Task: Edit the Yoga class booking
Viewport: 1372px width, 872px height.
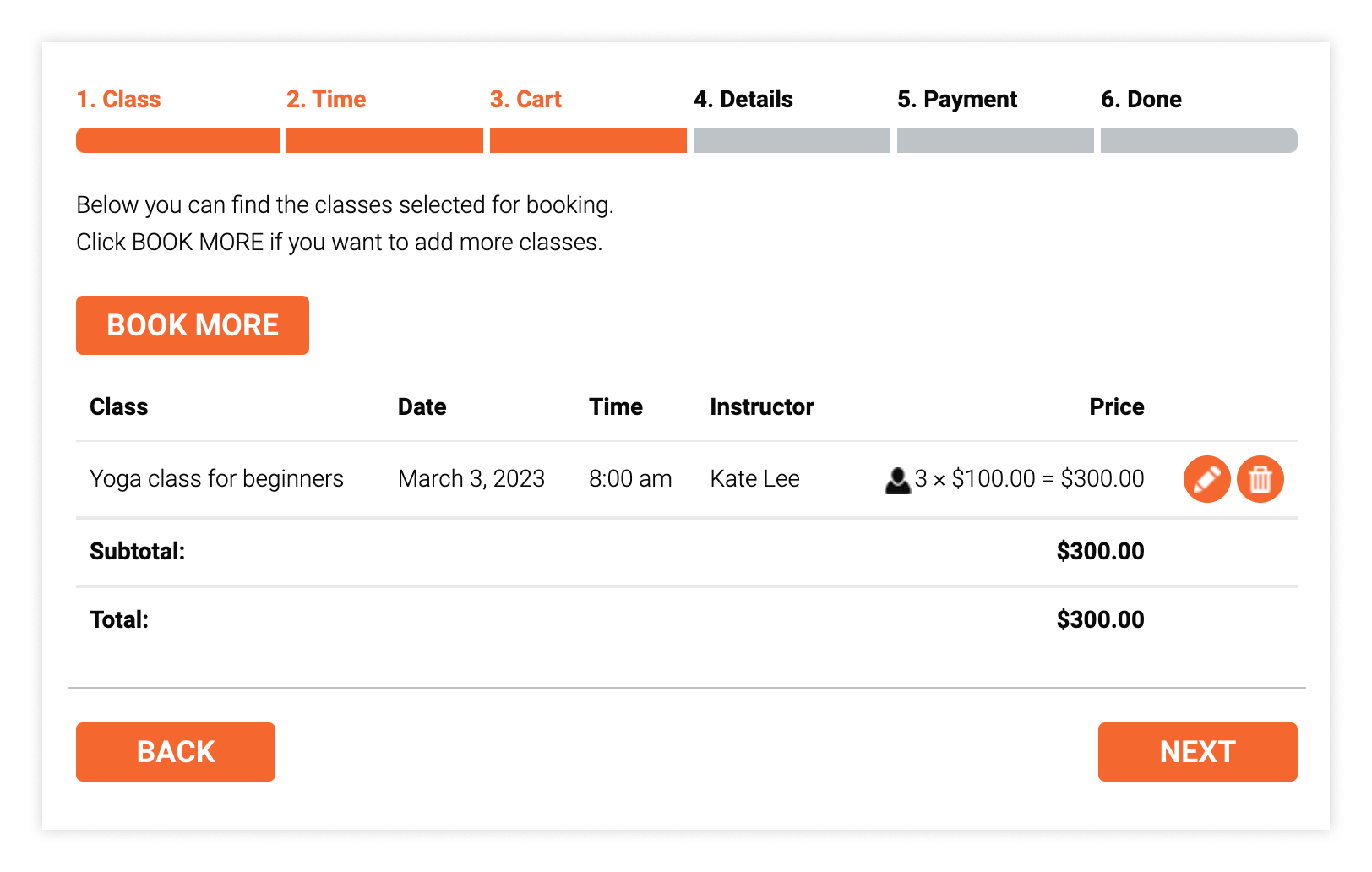Action: 1206,479
